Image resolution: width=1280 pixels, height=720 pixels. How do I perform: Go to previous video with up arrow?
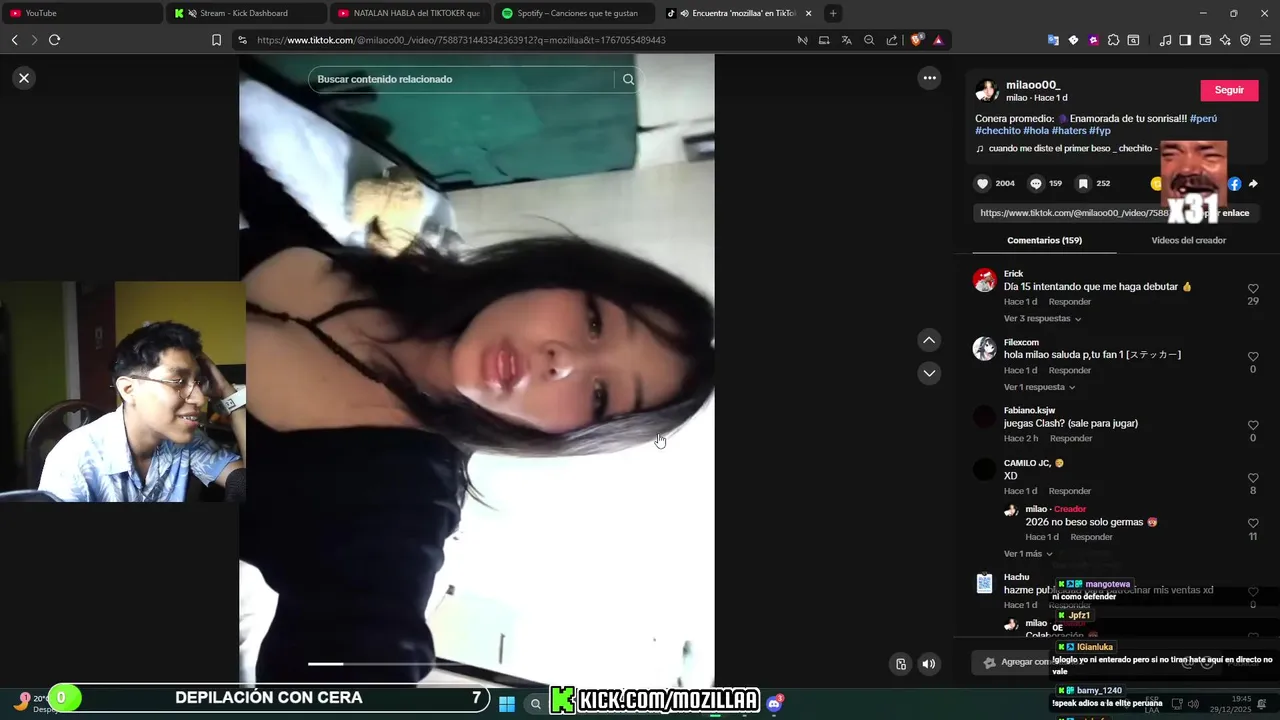tap(929, 340)
